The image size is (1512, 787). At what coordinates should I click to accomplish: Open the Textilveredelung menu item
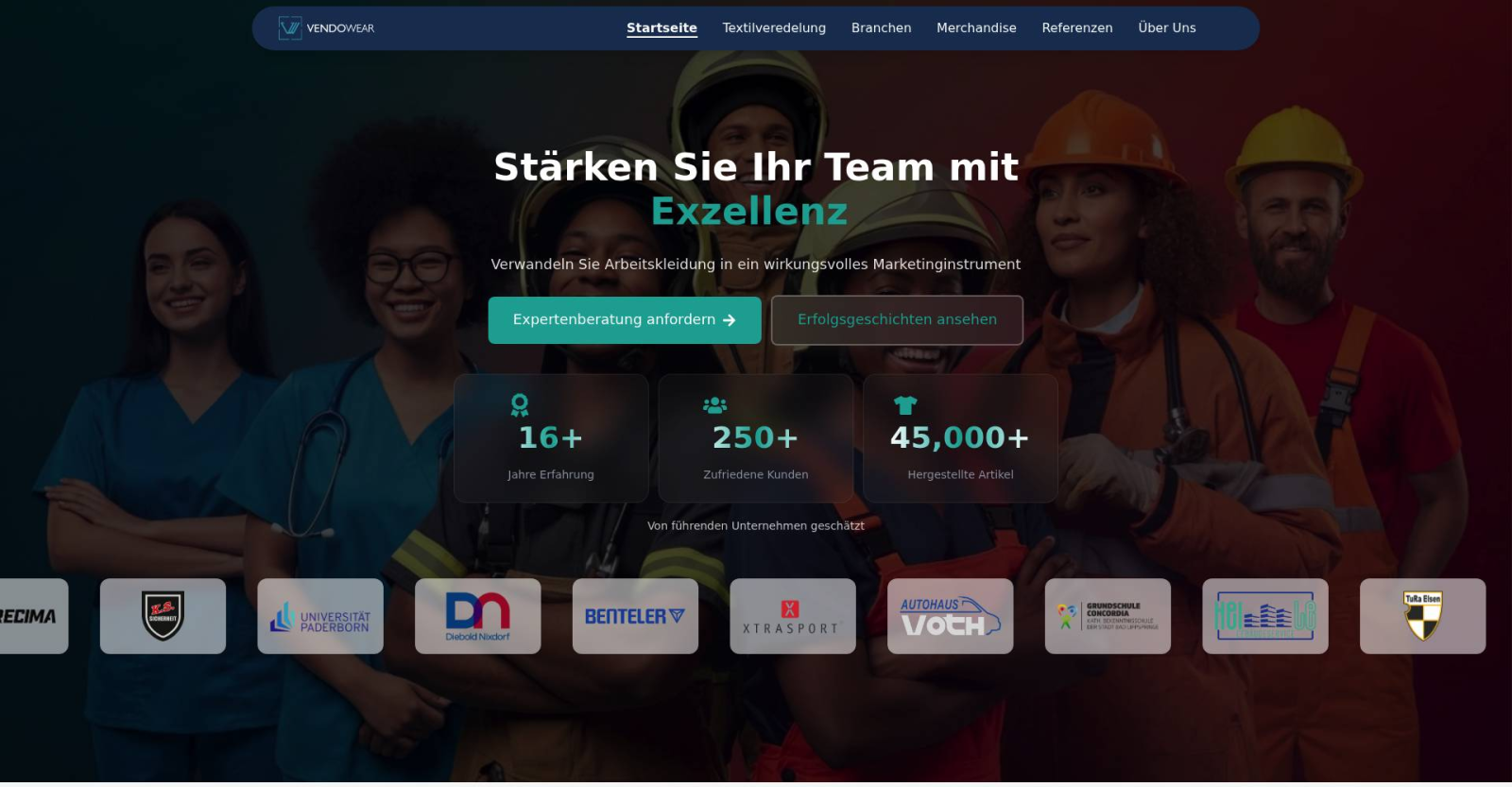point(774,28)
